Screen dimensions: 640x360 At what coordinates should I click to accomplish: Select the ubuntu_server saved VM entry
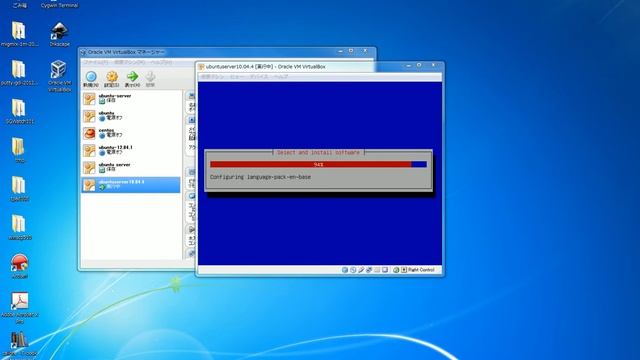click(x=131, y=167)
